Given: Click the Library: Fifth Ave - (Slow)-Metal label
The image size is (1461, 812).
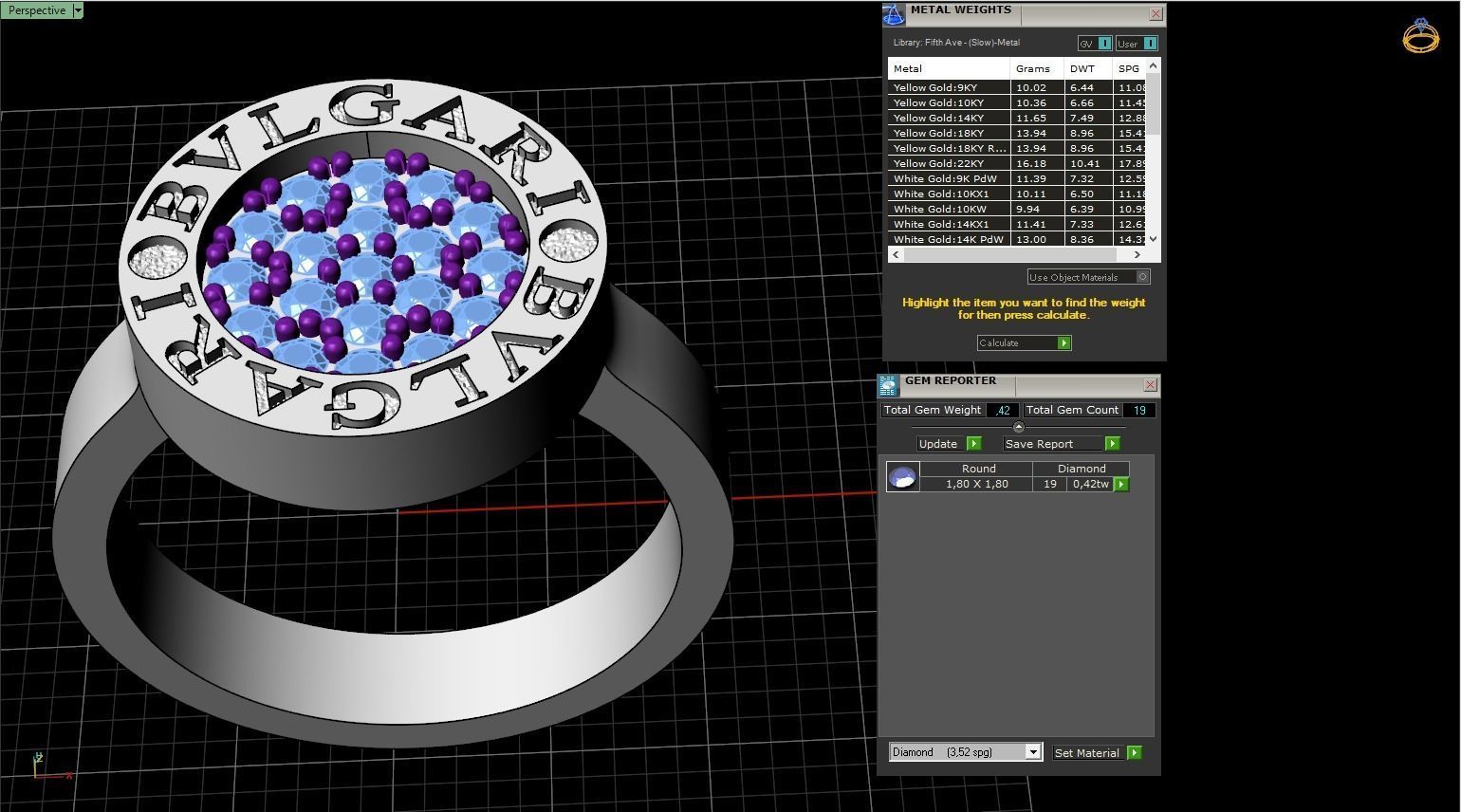Looking at the screenshot, I should tap(956, 43).
